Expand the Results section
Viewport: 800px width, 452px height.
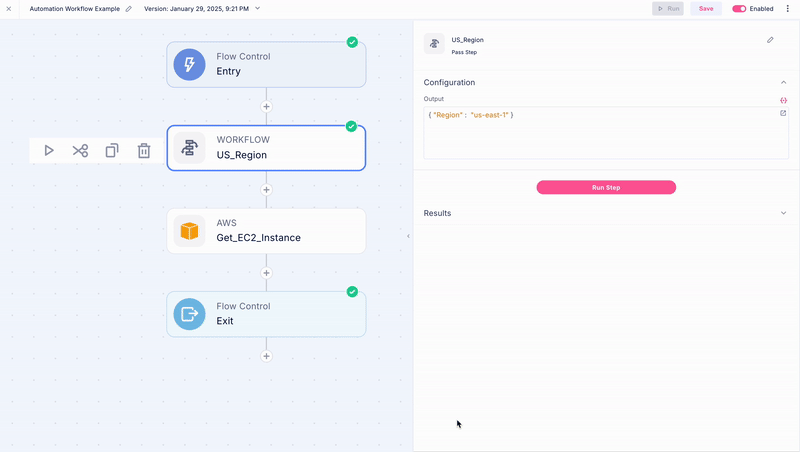click(x=783, y=213)
